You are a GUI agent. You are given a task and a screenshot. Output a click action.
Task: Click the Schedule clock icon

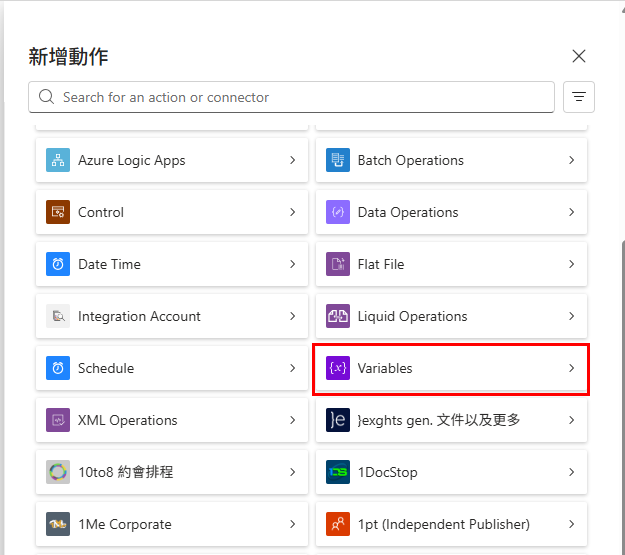pos(58,368)
